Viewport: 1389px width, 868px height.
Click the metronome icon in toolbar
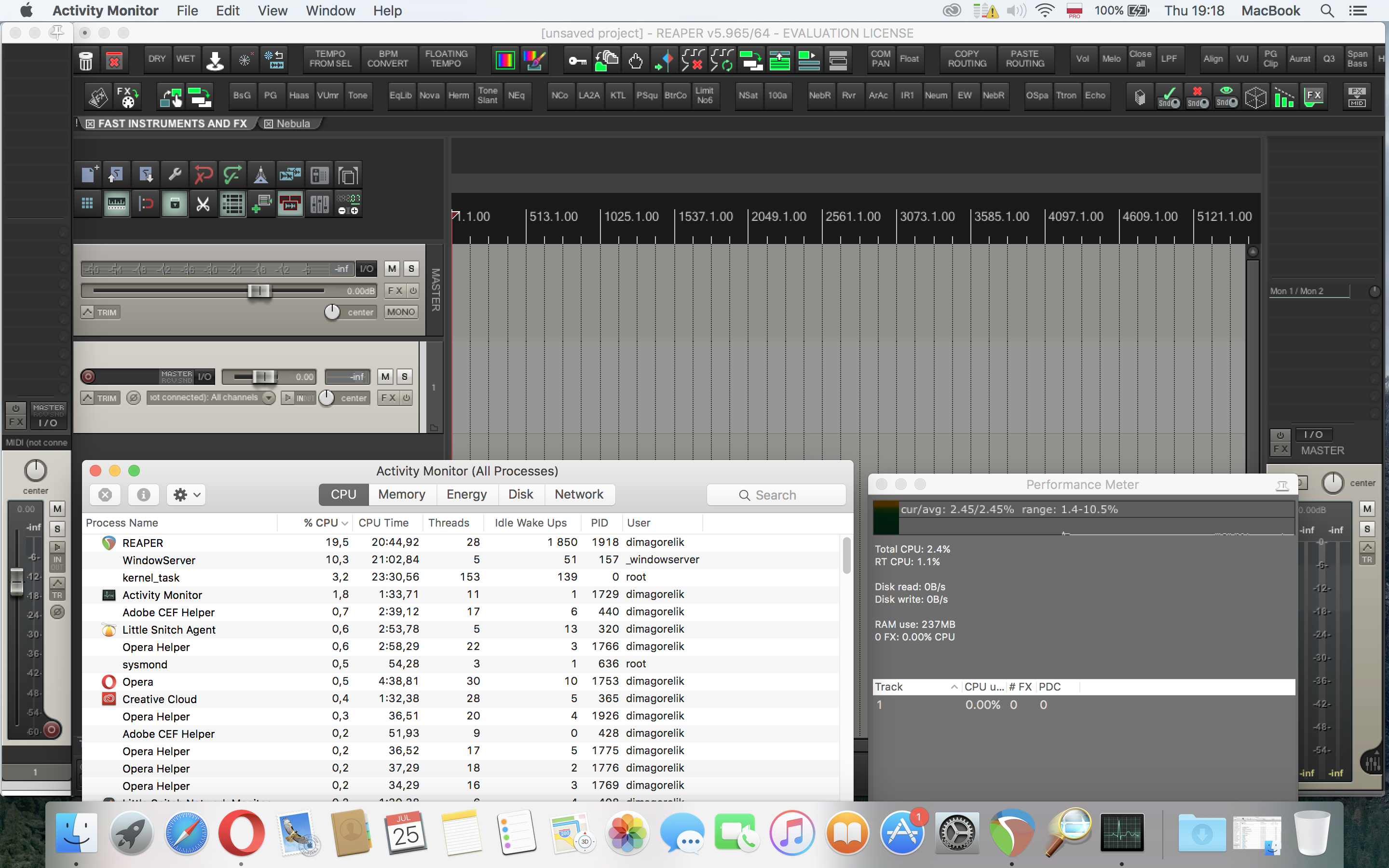[260, 175]
